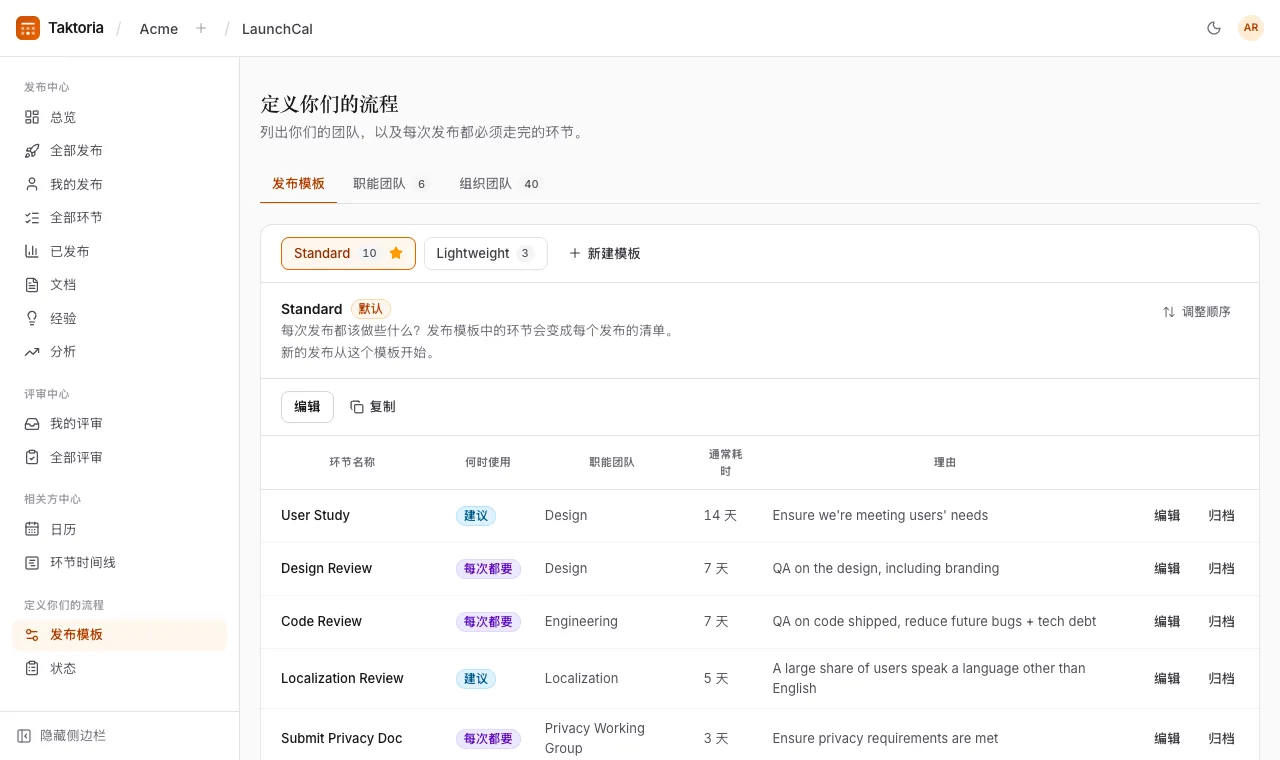Click the 编辑 button under Standard description
The height and width of the screenshot is (760, 1280).
pyautogui.click(x=307, y=406)
